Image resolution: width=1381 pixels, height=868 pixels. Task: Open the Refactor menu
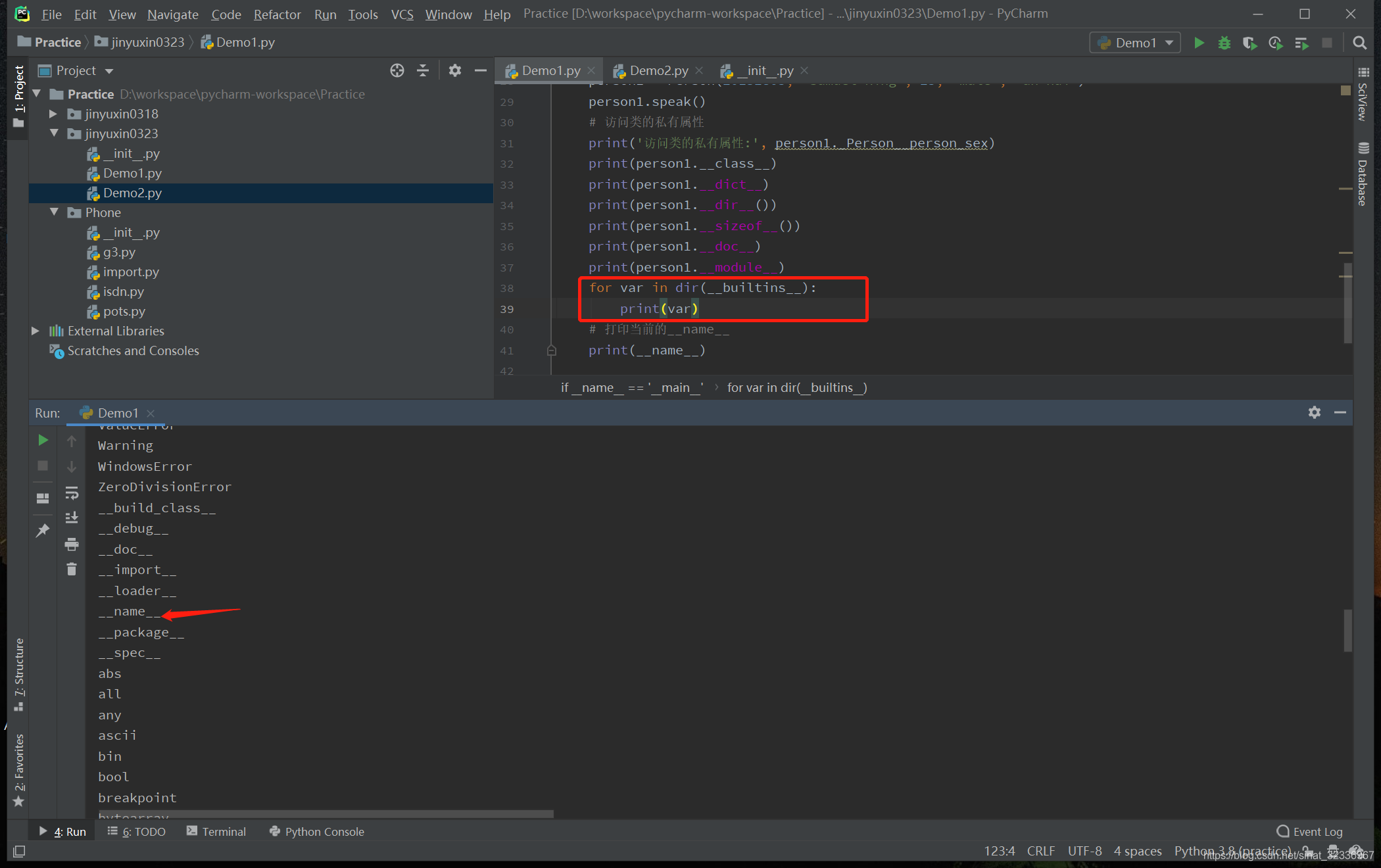coord(277,14)
